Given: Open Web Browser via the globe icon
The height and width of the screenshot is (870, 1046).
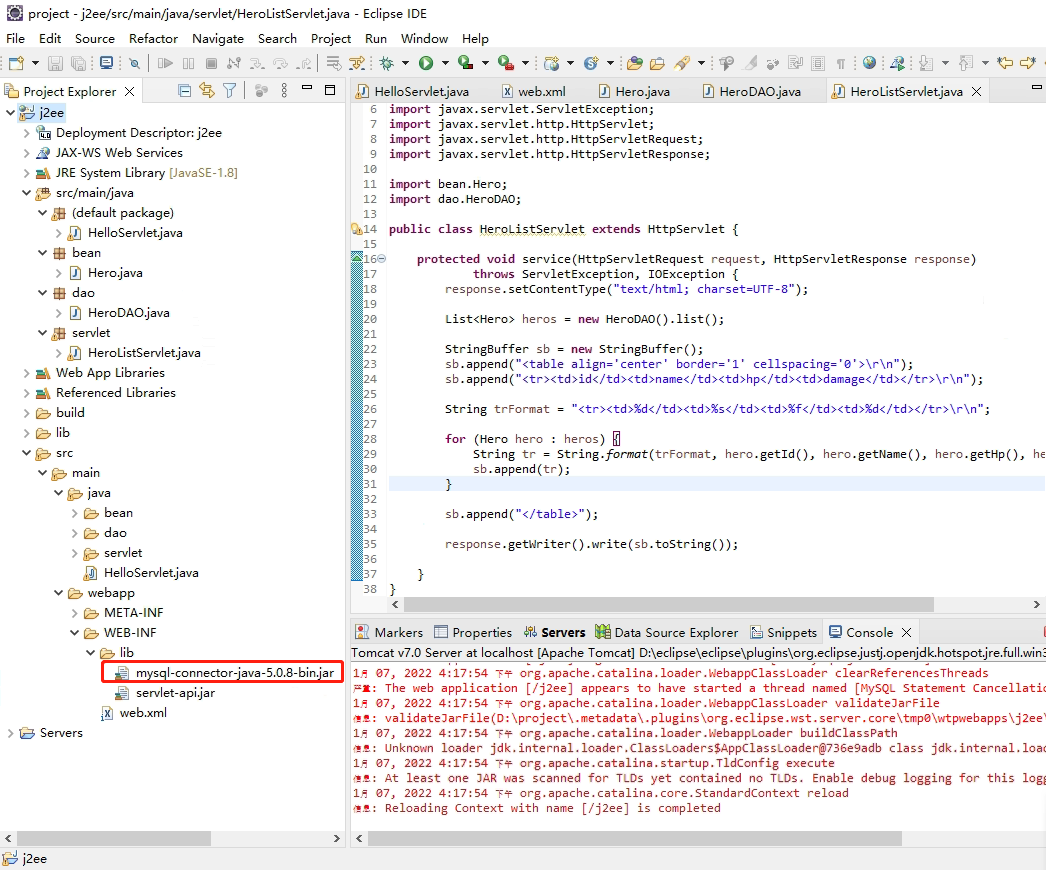Looking at the screenshot, I should click(869, 63).
